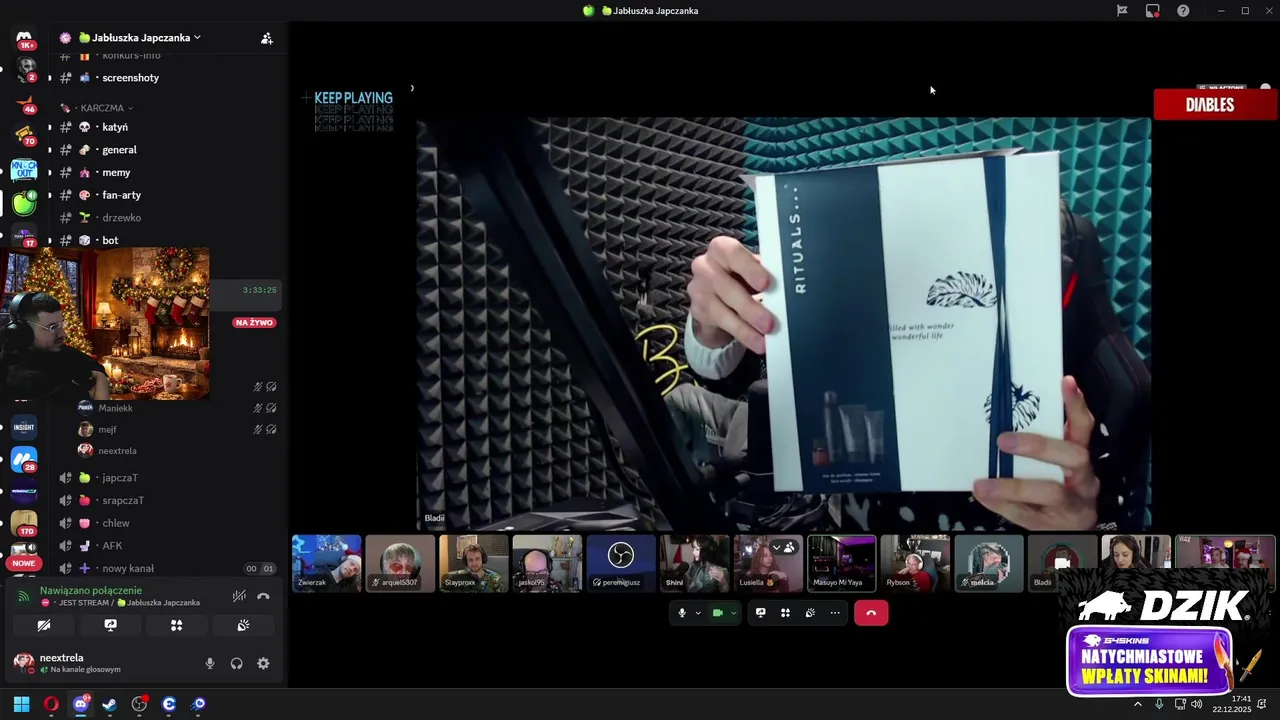1280x720 pixels.
Task: Click neextrela user avatar in user panel
Action: [x=24, y=662]
